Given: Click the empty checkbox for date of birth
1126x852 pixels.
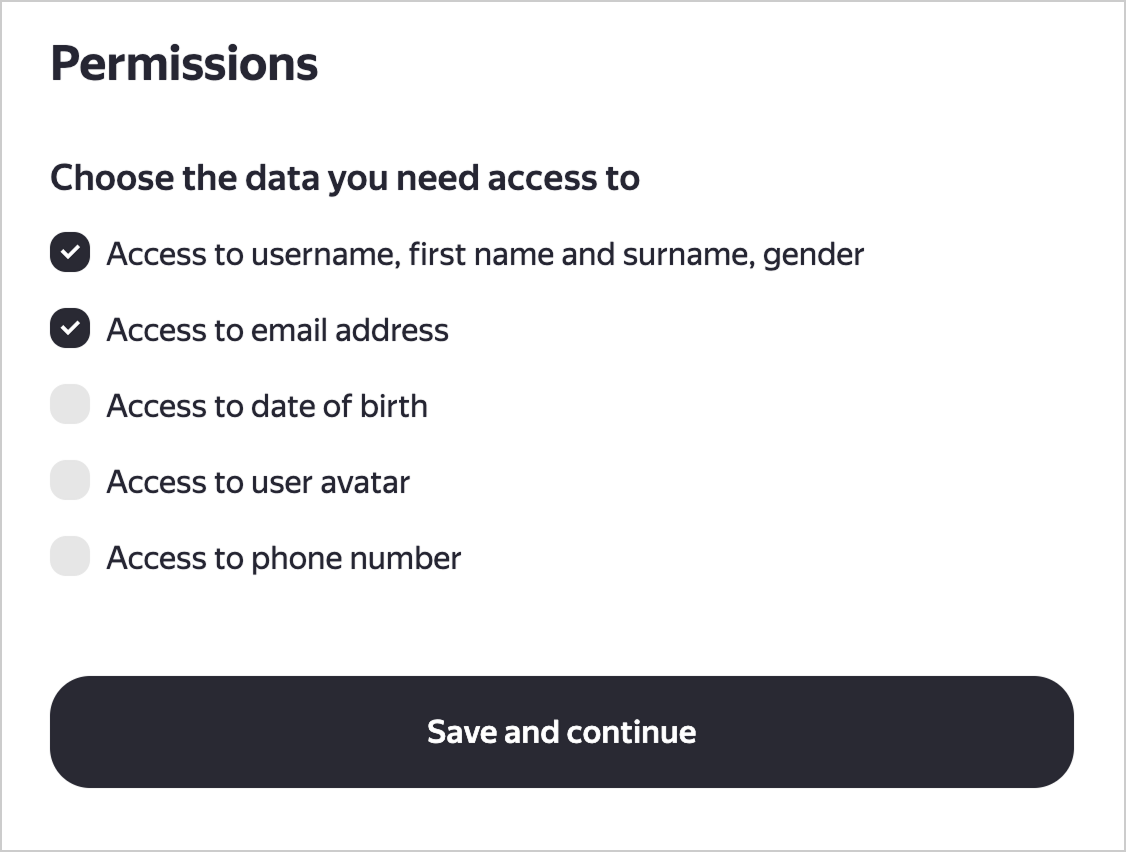Looking at the screenshot, I should point(69,404).
